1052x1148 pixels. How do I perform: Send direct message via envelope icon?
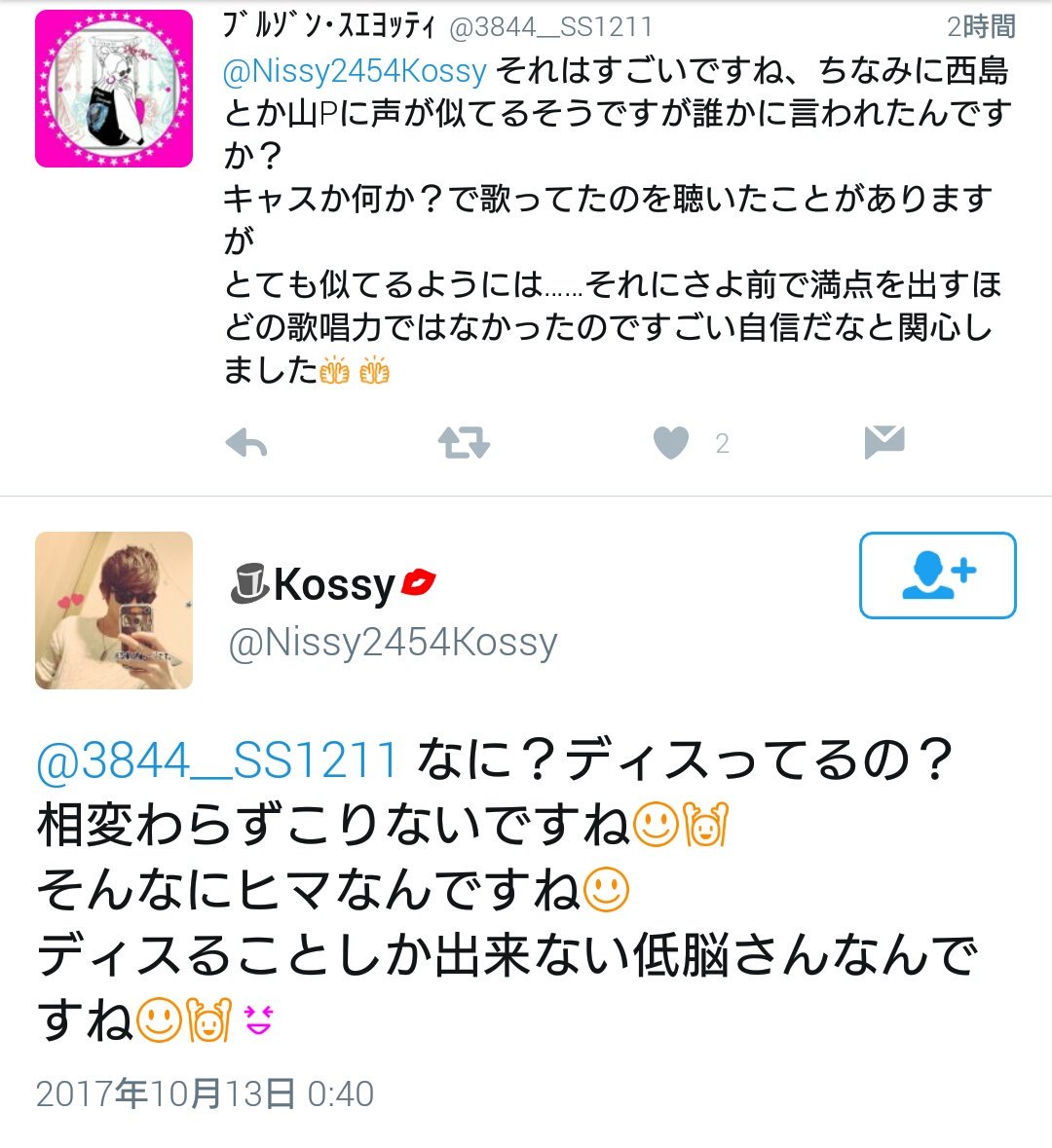pyautogui.click(x=884, y=442)
